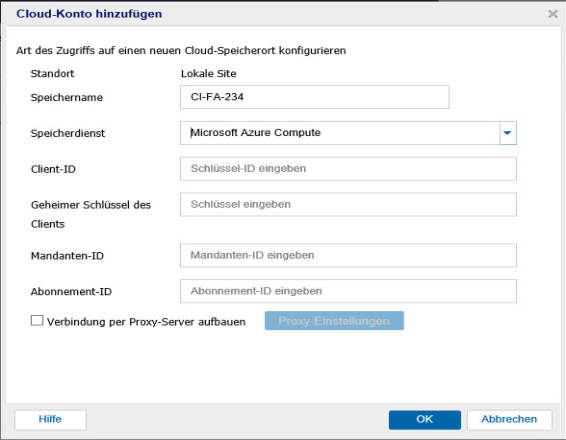Click the Abonnement-ID label

pos(71,291)
